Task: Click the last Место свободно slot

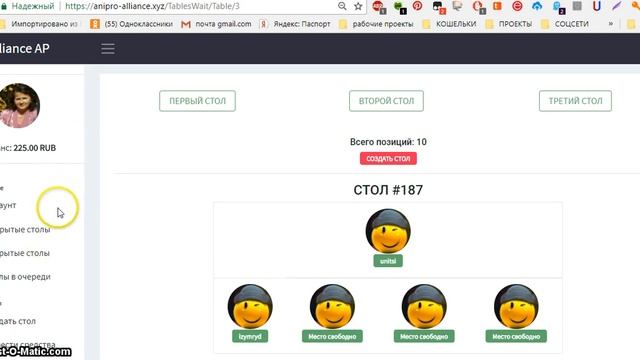Action: pos(516,336)
